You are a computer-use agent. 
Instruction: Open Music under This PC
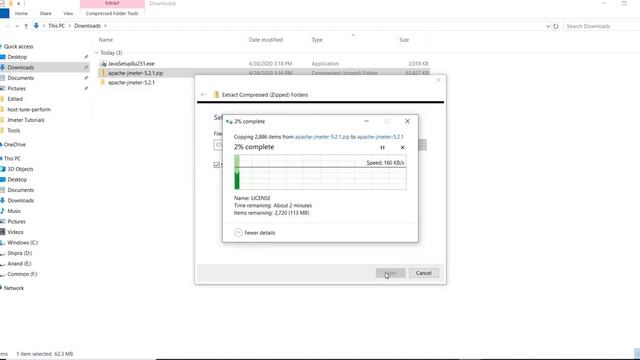tap(14, 211)
